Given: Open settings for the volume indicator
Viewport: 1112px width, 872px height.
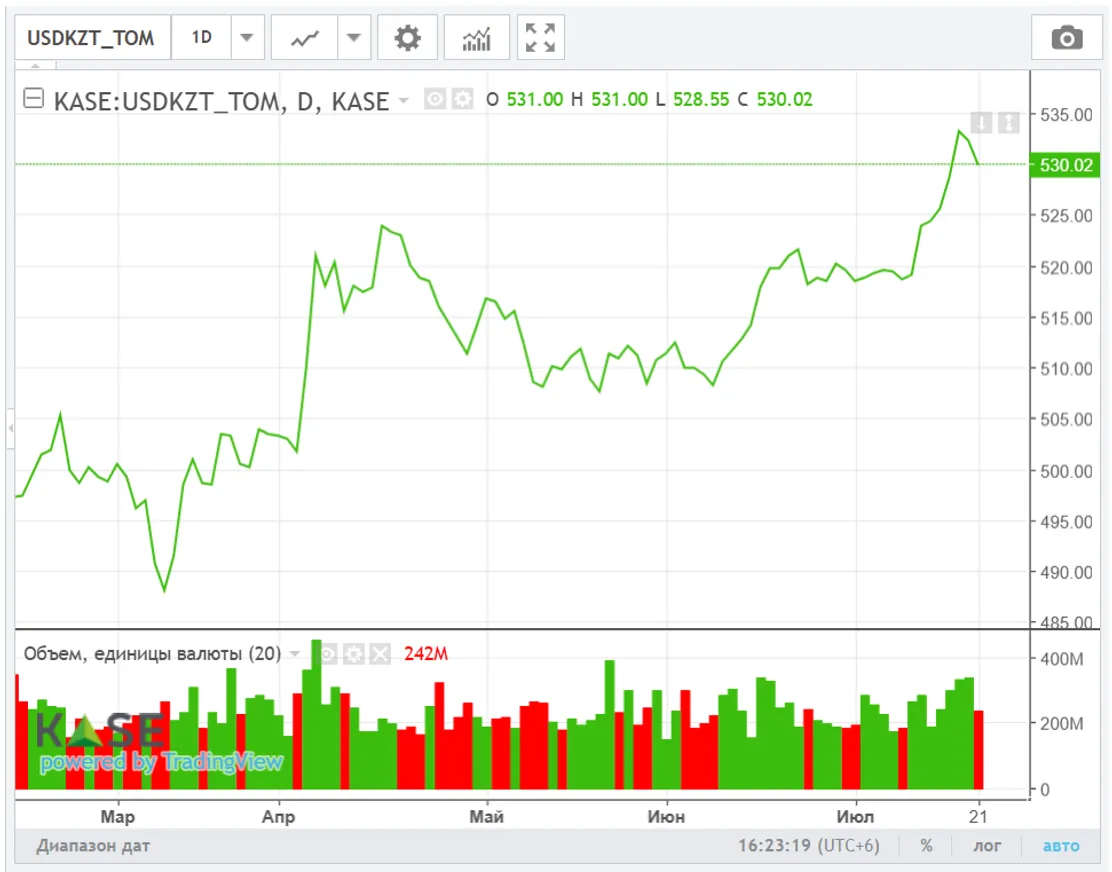Looking at the screenshot, I should (353, 654).
